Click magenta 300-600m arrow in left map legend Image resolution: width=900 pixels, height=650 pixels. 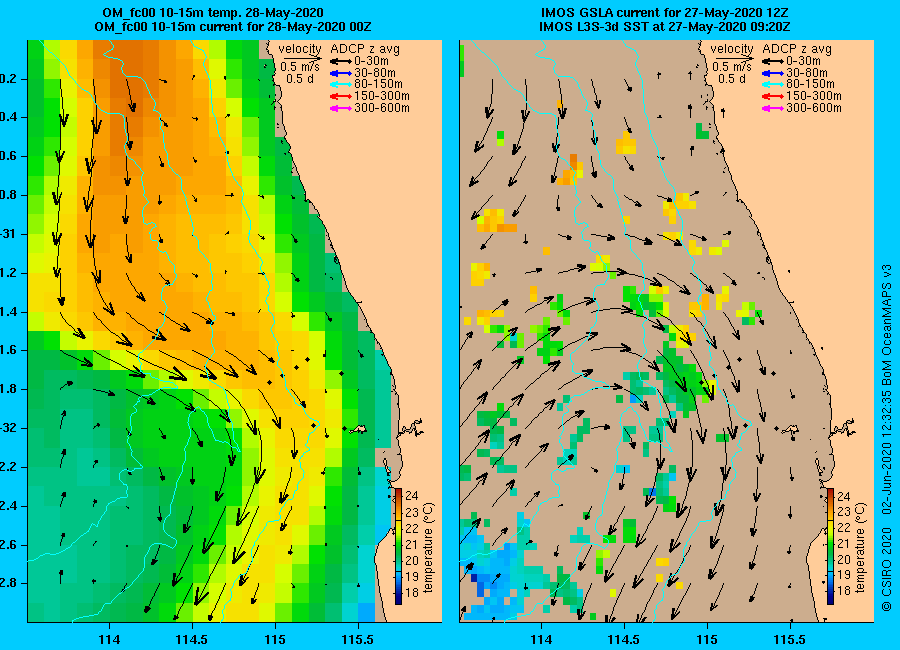click(340, 108)
